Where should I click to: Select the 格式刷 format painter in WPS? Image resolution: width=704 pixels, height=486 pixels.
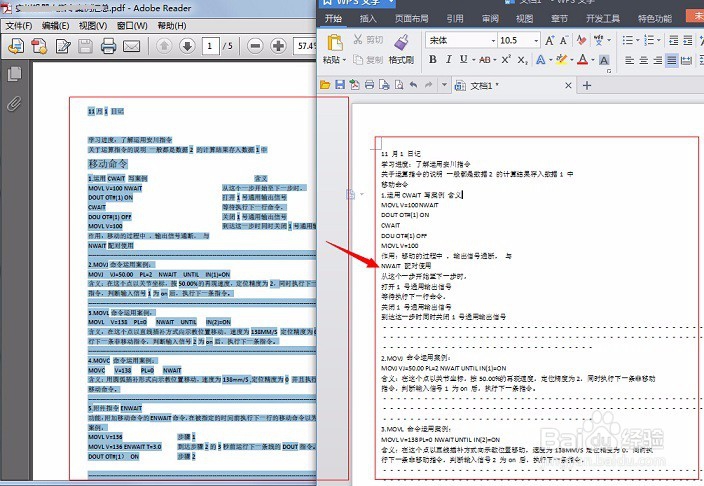(401, 50)
